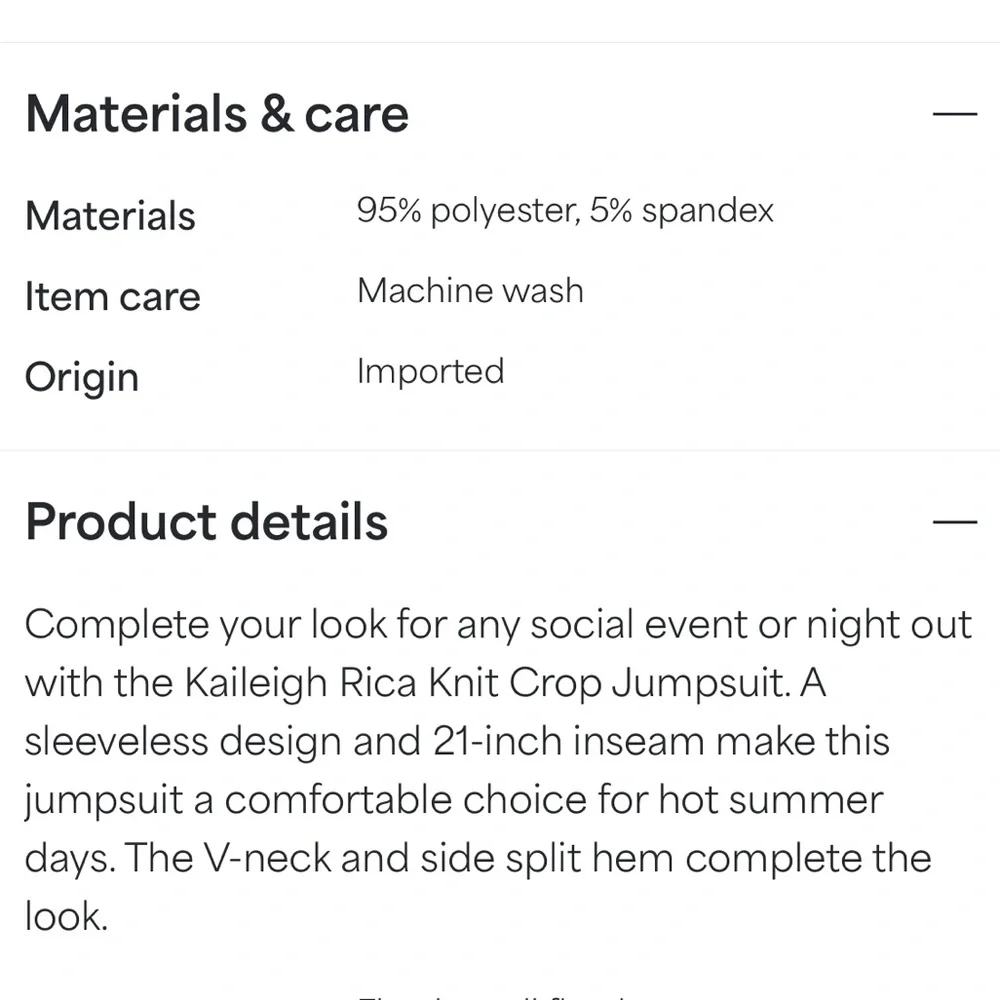
Task: Click the Kaileigh Rica Knit Crop Jumpsuit name
Action: pyautogui.click(x=488, y=684)
